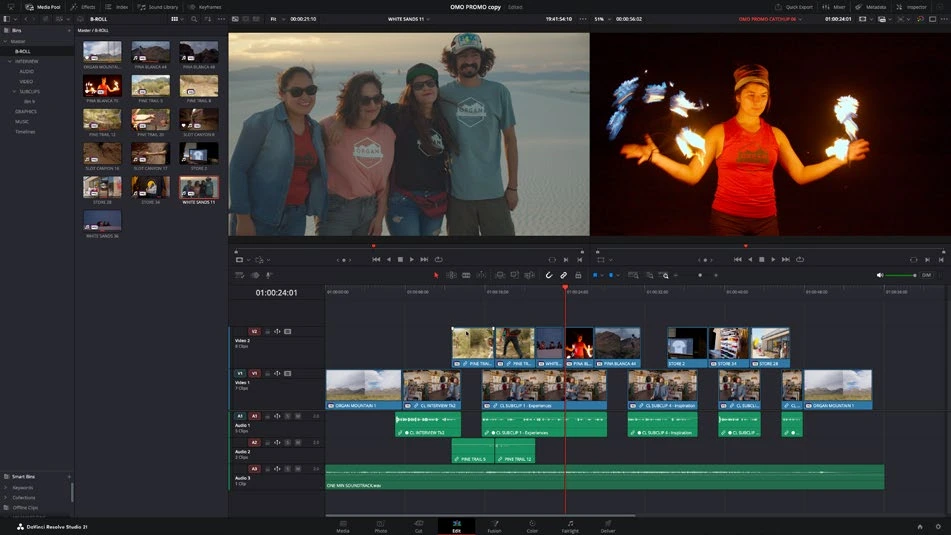Screen dimensions: 951x535
Task: Select the arrow Selection Mode tool
Action: (x=436, y=275)
